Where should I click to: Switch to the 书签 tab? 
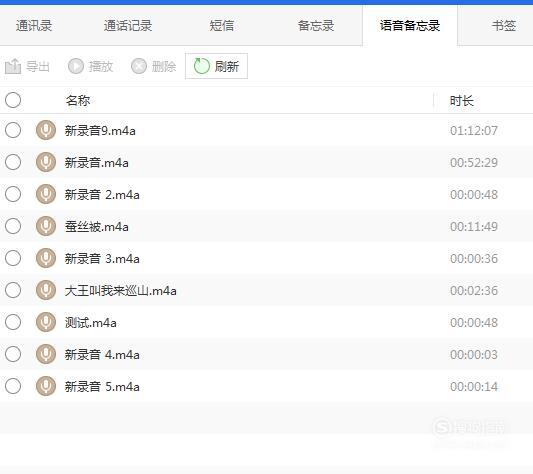click(x=504, y=26)
